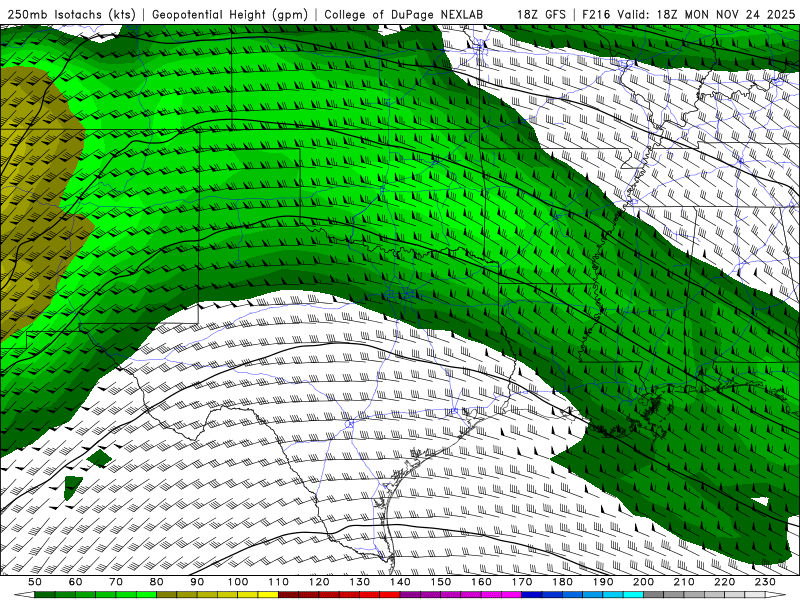Click the '60' value on the color scale

tap(76, 582)
